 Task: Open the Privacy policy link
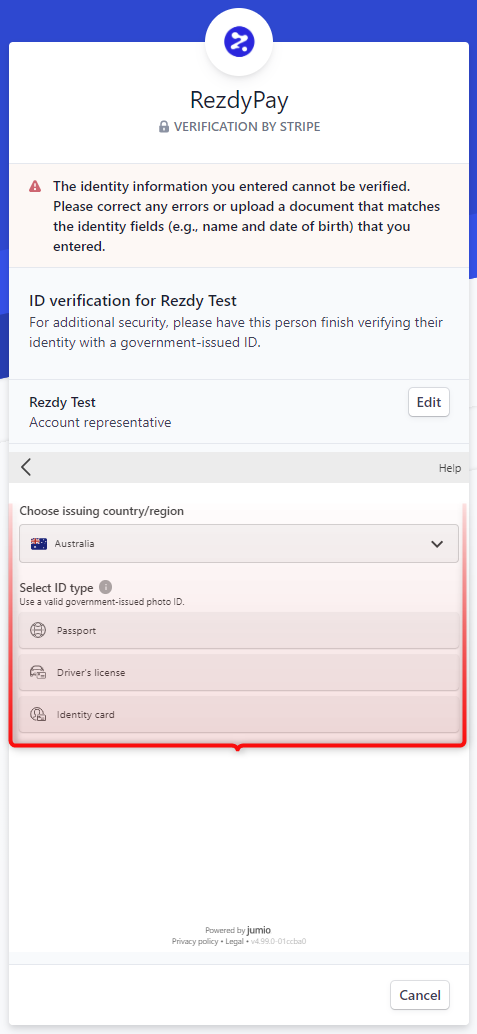(x=195, y=941)
